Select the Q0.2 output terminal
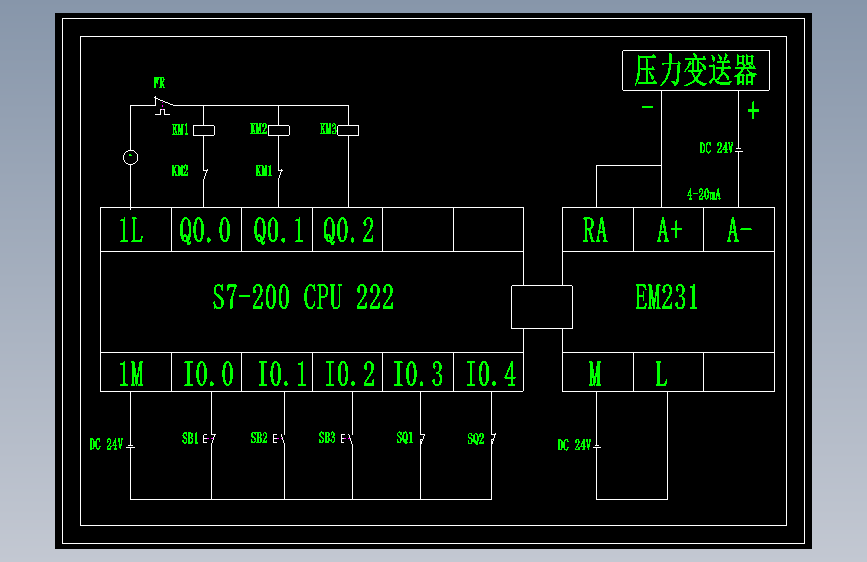Viewport: 867px width, 562px height. (x=347, y=230)
